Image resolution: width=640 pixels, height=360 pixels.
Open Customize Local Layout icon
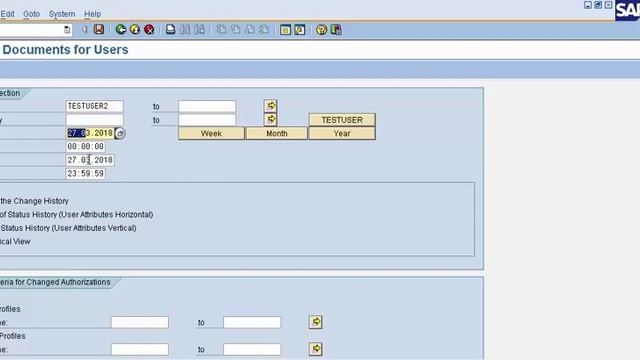tap(336, 29)
